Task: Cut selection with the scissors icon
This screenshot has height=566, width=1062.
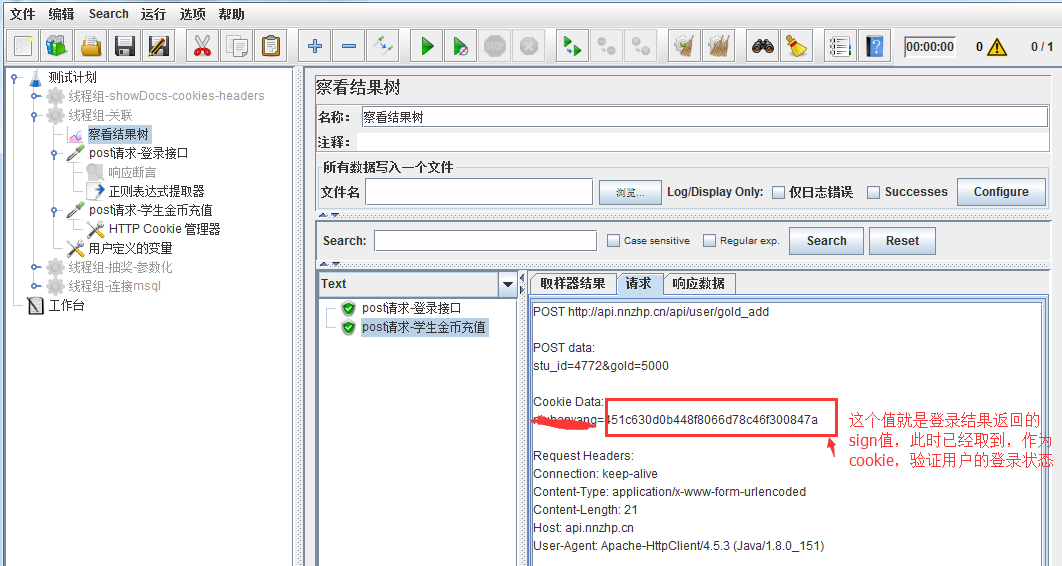Action: coord(202,46)
